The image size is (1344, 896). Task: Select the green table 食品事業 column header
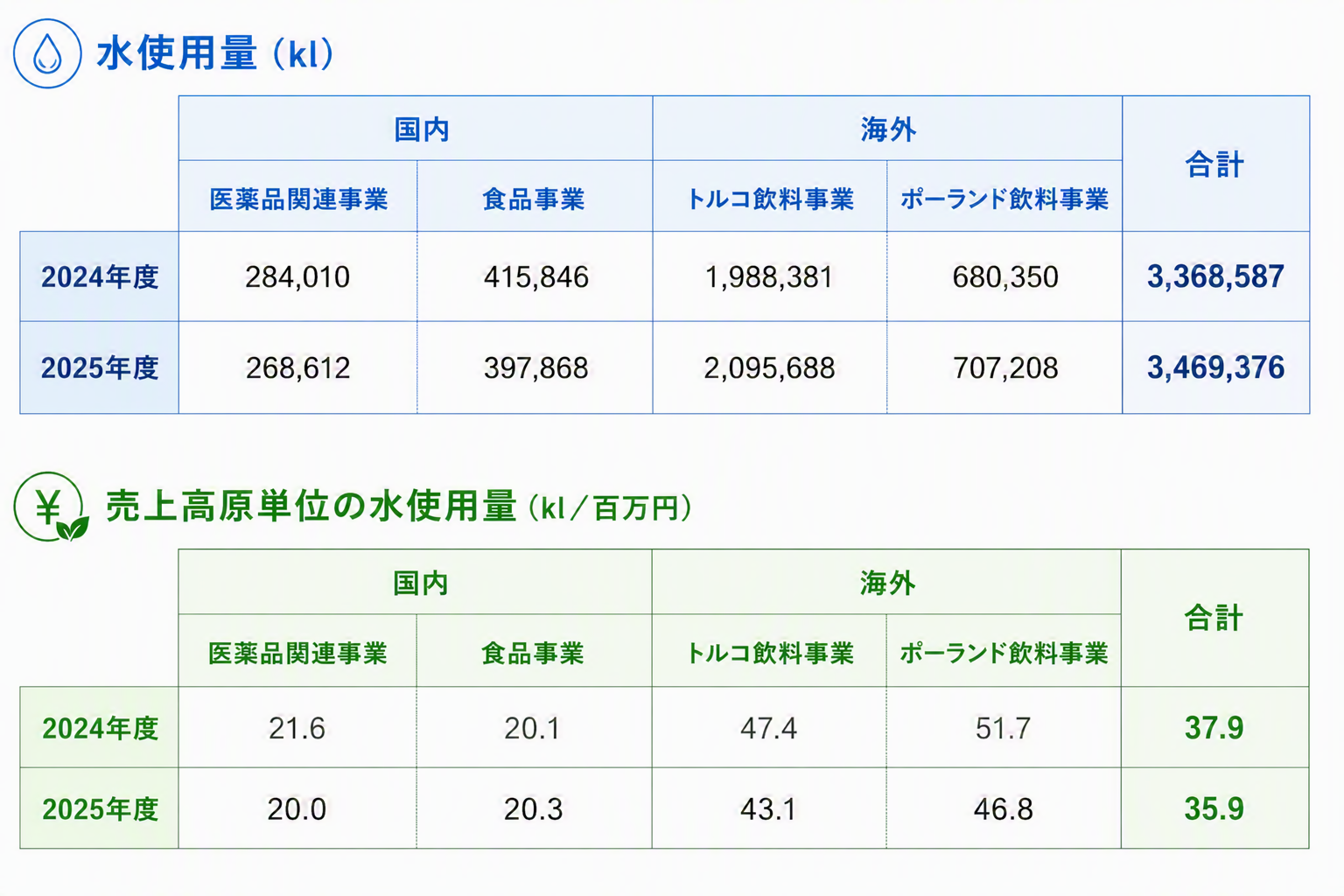click(x=534, y=651)
